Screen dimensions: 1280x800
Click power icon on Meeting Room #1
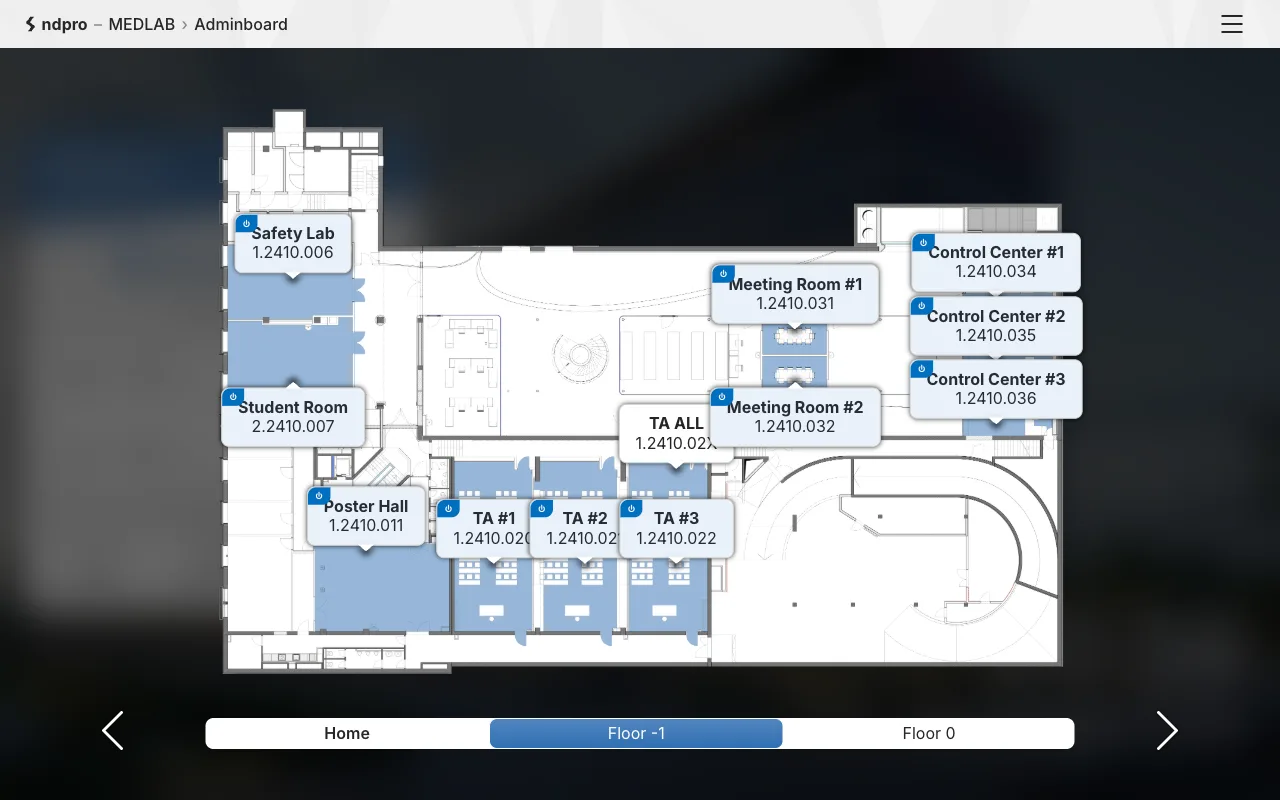click(x=723, y=274)
